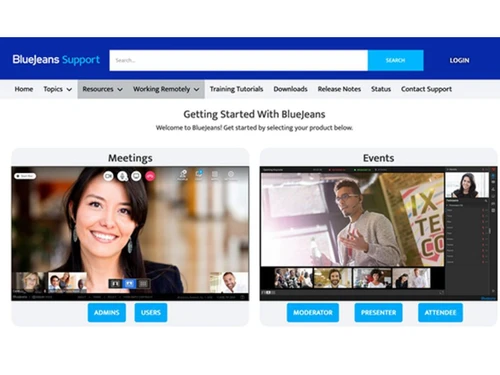Click the BlueJeans Support logo
The width and height of the screenshot is (500, 375).
(x=56, y=60)
